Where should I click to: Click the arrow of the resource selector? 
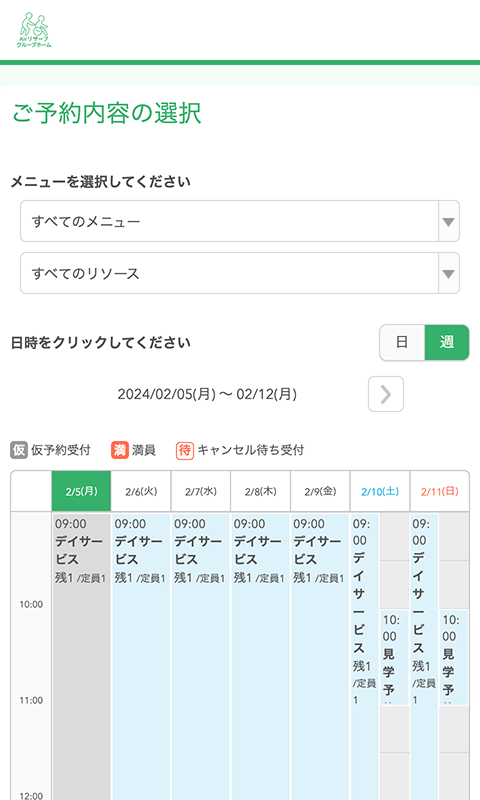point(449,273)
